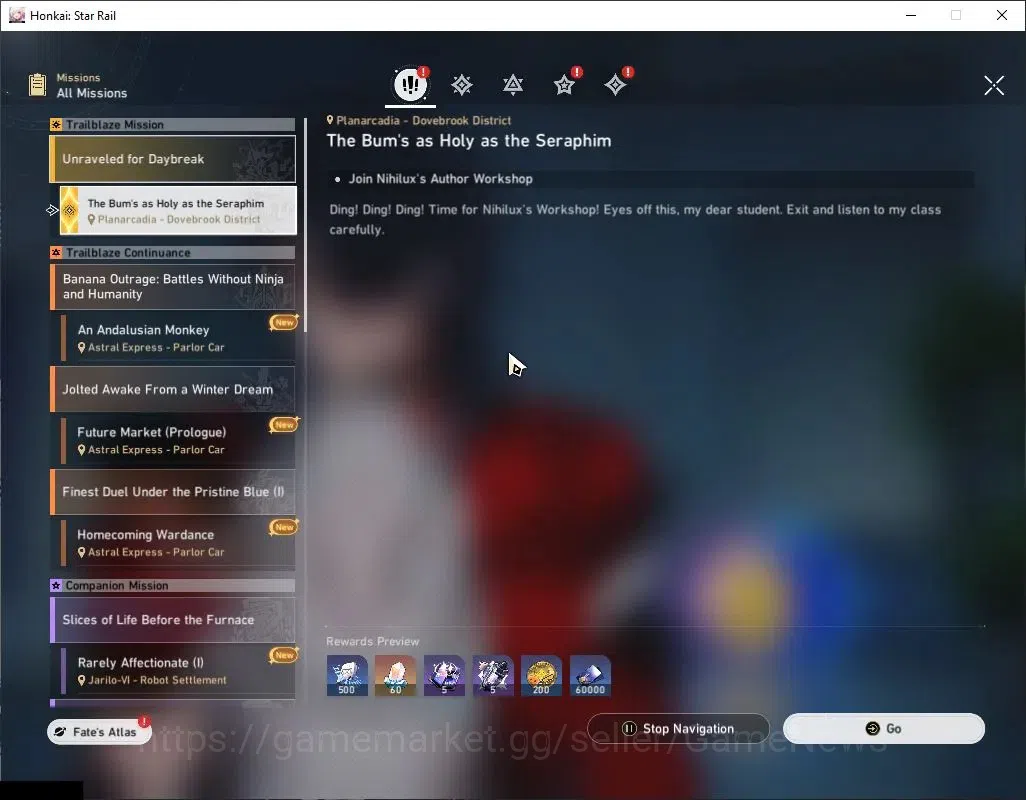
Task: Click the Trailblaze EXP 500 reward icon
Action: pos(347,676)
